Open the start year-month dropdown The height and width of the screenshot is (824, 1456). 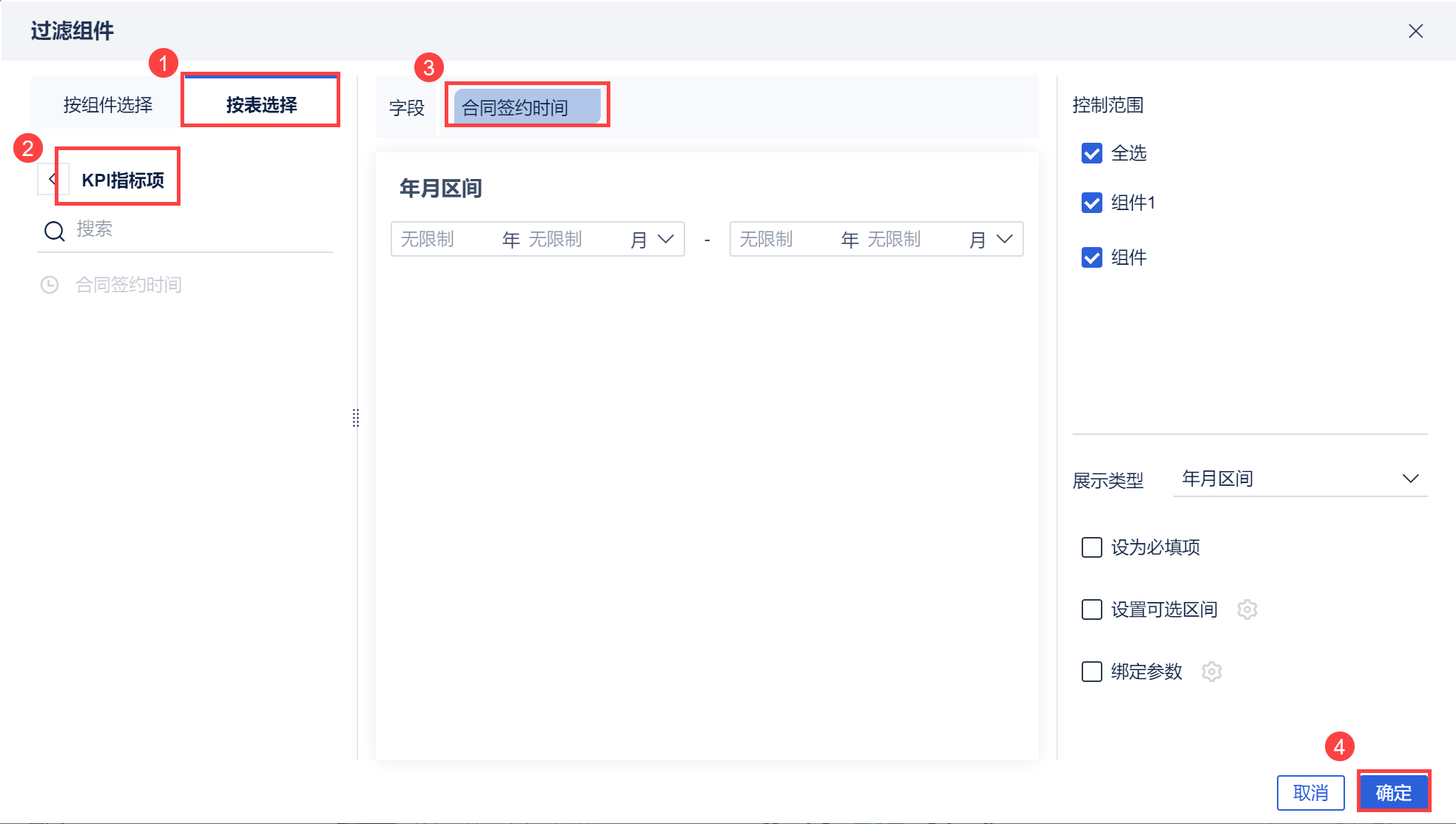click(665, 239)
